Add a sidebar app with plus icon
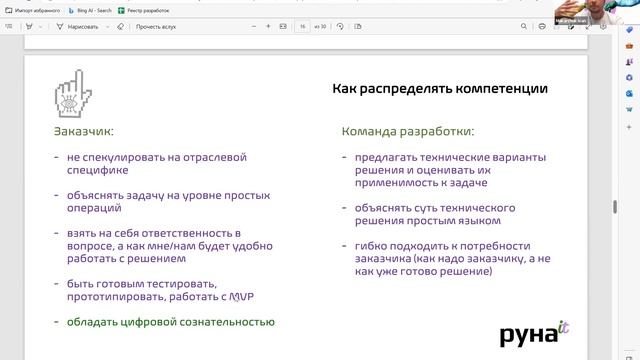 pyautogui.click(x=629, y=127)
